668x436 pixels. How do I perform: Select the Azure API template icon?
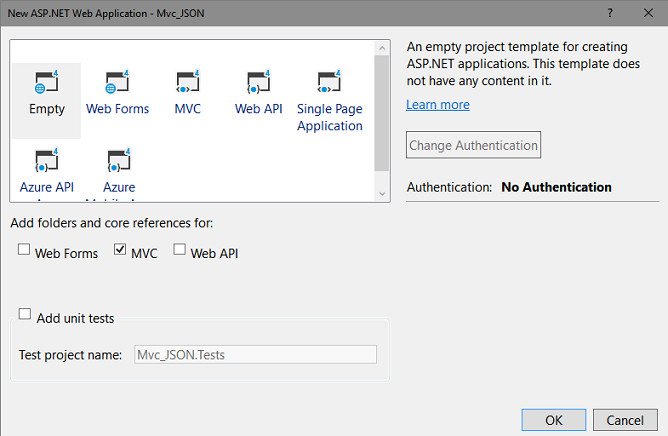click(46, 160)
